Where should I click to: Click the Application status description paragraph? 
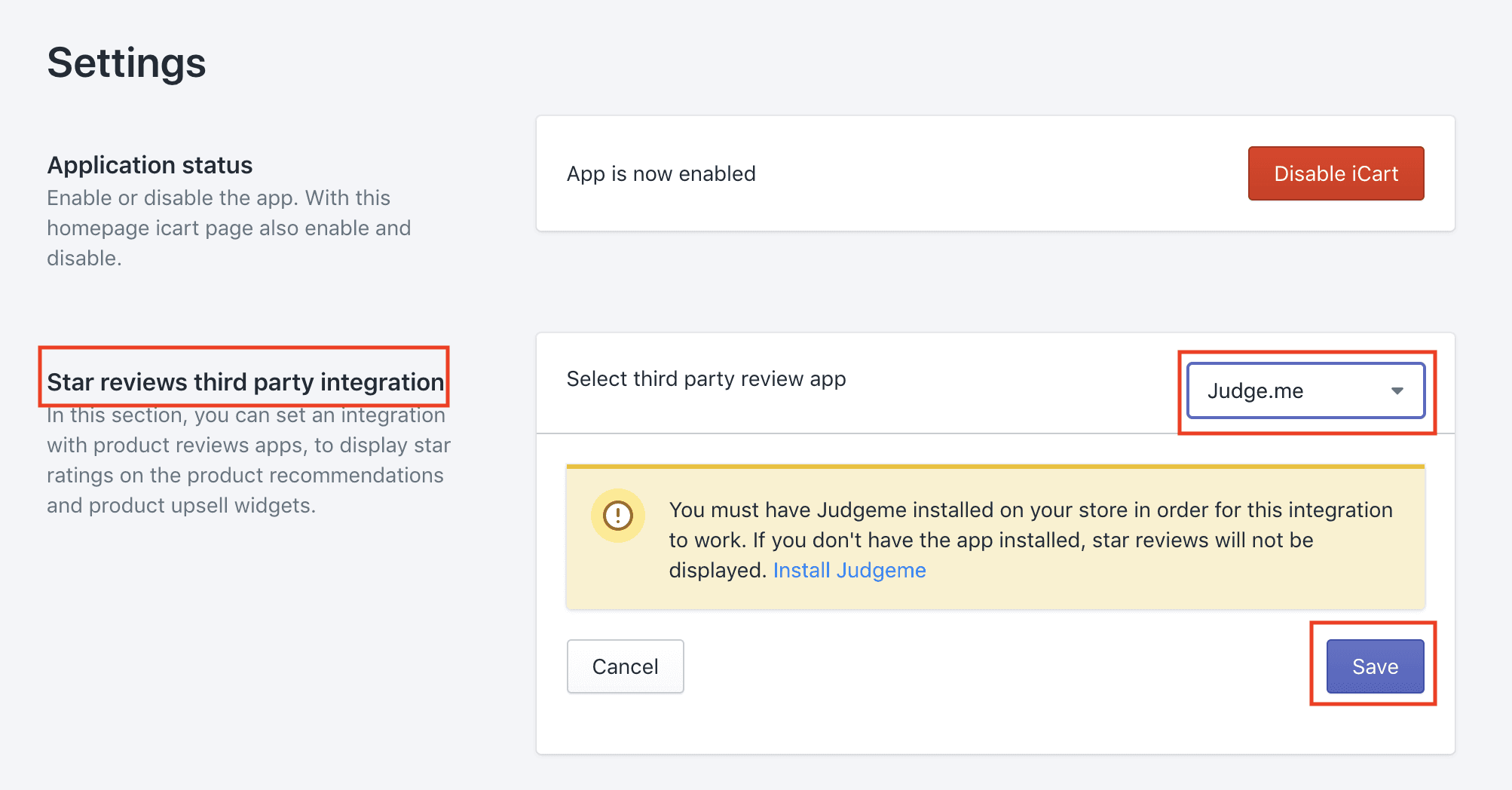coord(228,228)
